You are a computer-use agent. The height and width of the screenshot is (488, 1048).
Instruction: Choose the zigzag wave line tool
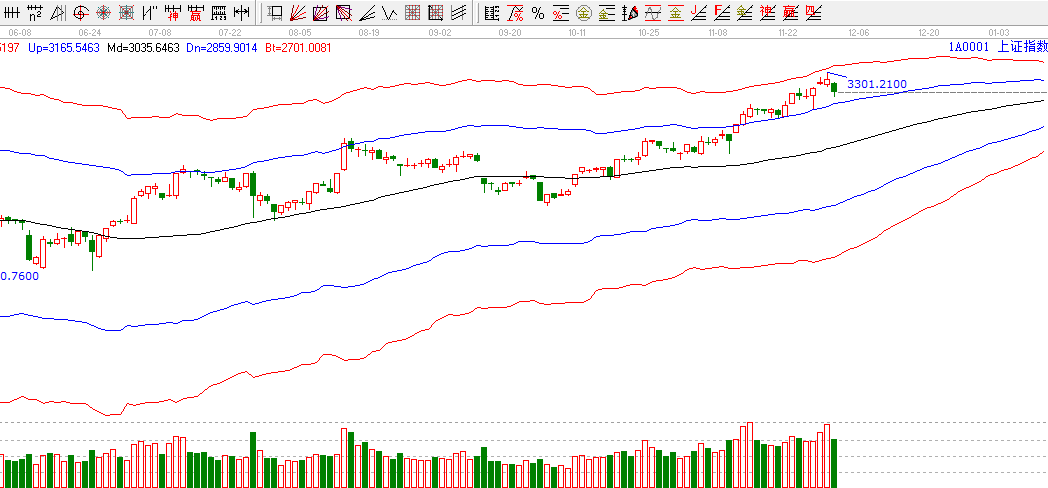pos(387,13)
